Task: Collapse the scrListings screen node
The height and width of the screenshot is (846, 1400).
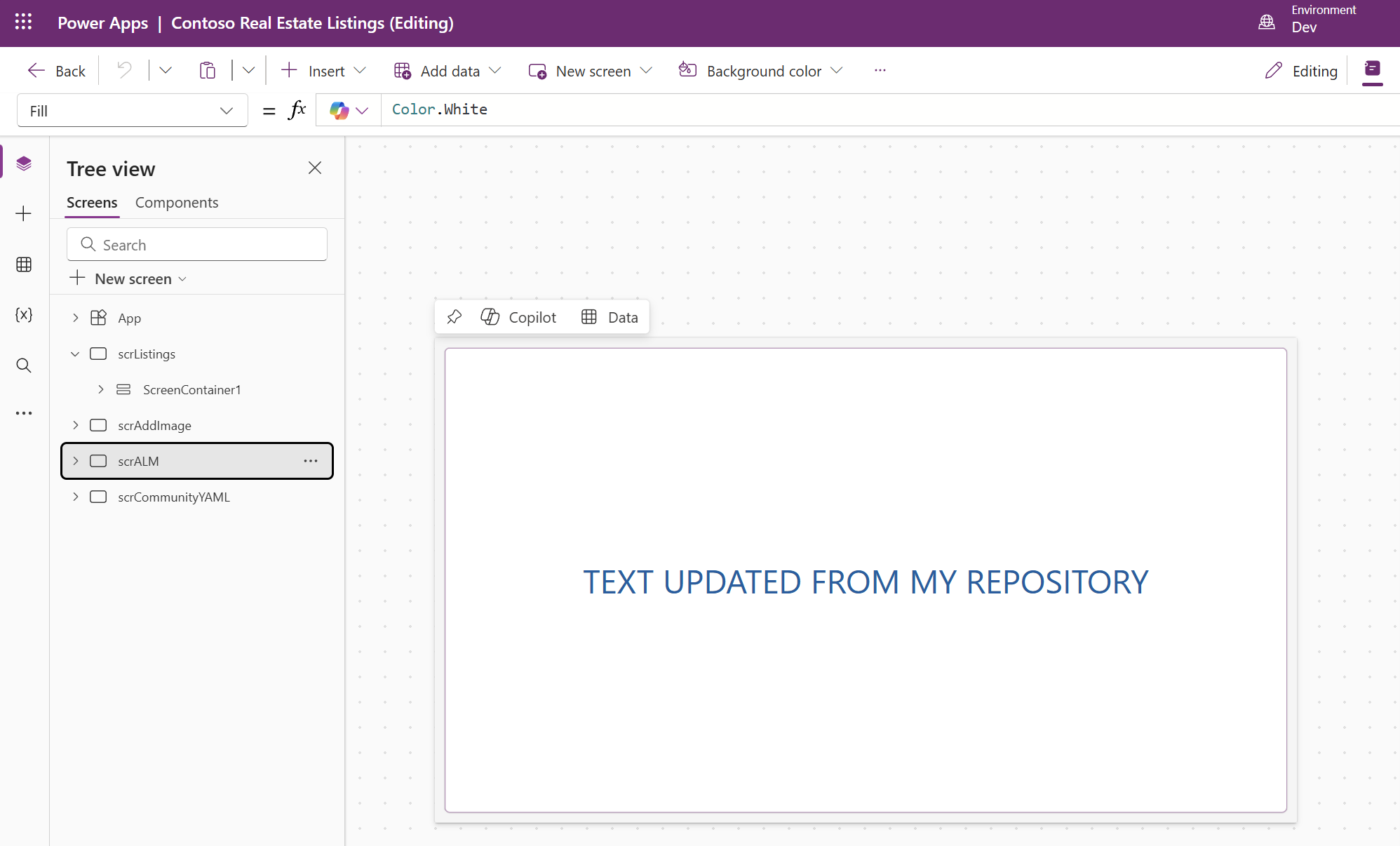Action: 76,354
